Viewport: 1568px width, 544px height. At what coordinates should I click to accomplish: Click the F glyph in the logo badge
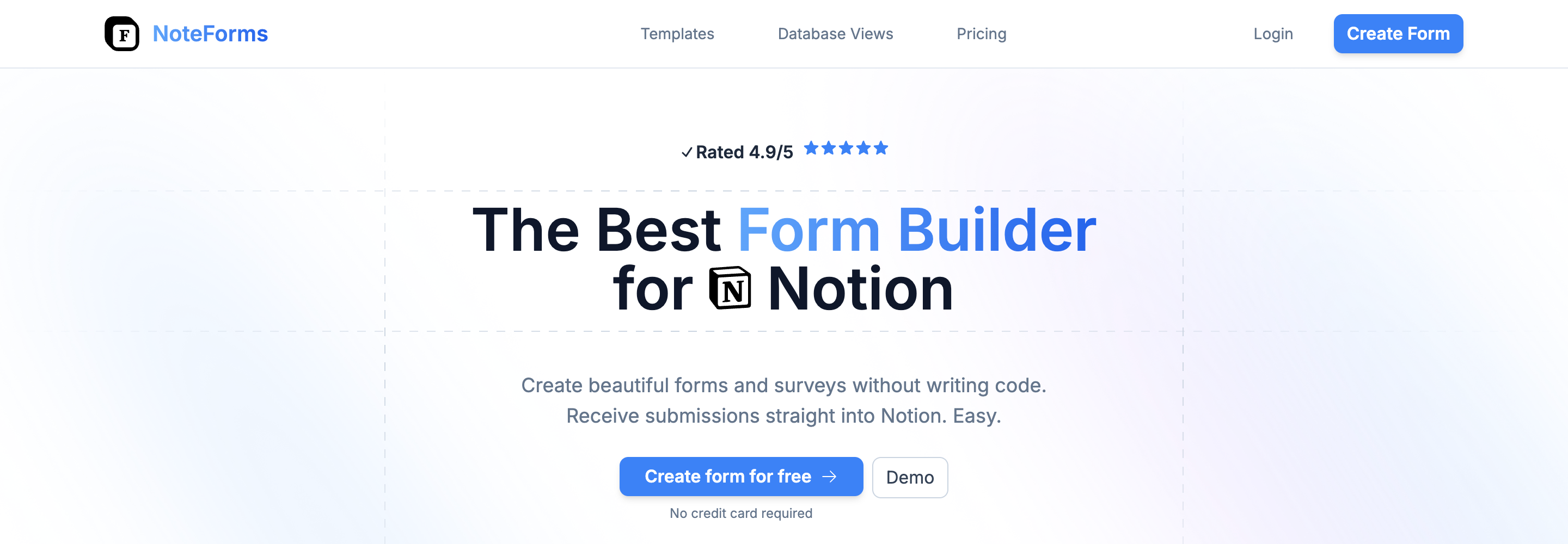(122, 34)
